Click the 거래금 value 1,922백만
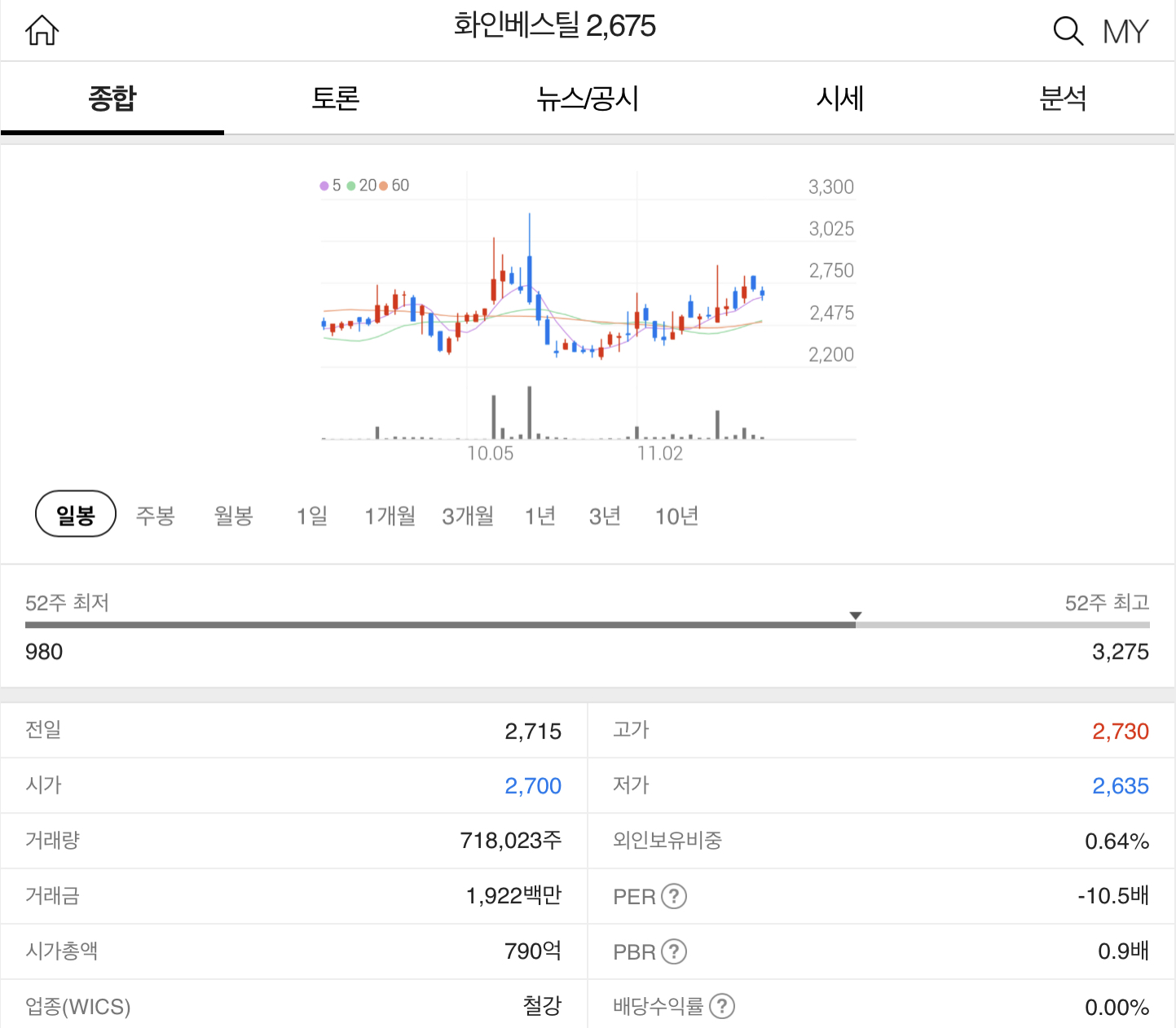Viewport: 1176px width, 1028px height. tap(514, 896)
